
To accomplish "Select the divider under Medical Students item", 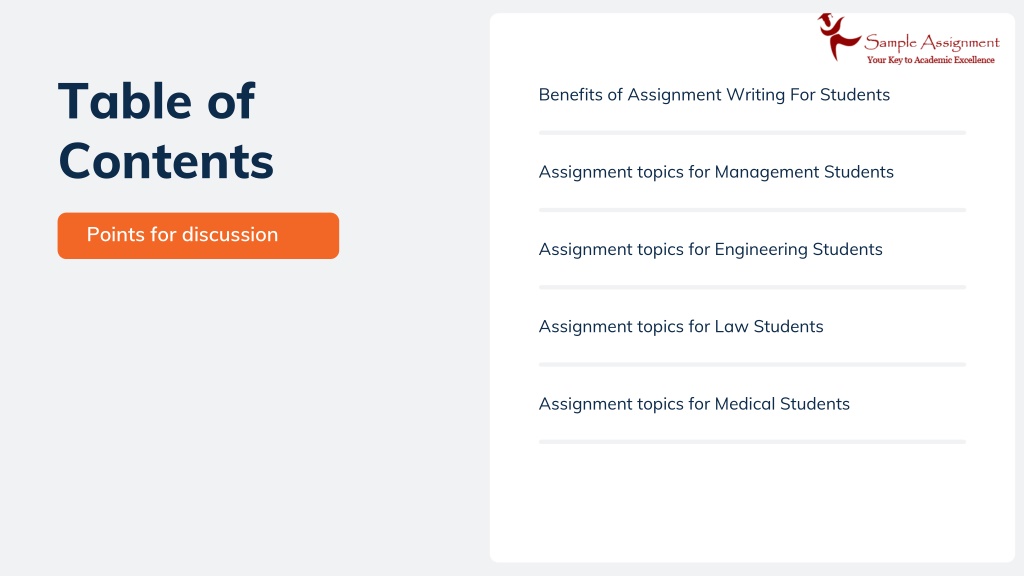I will click(752, 441).
